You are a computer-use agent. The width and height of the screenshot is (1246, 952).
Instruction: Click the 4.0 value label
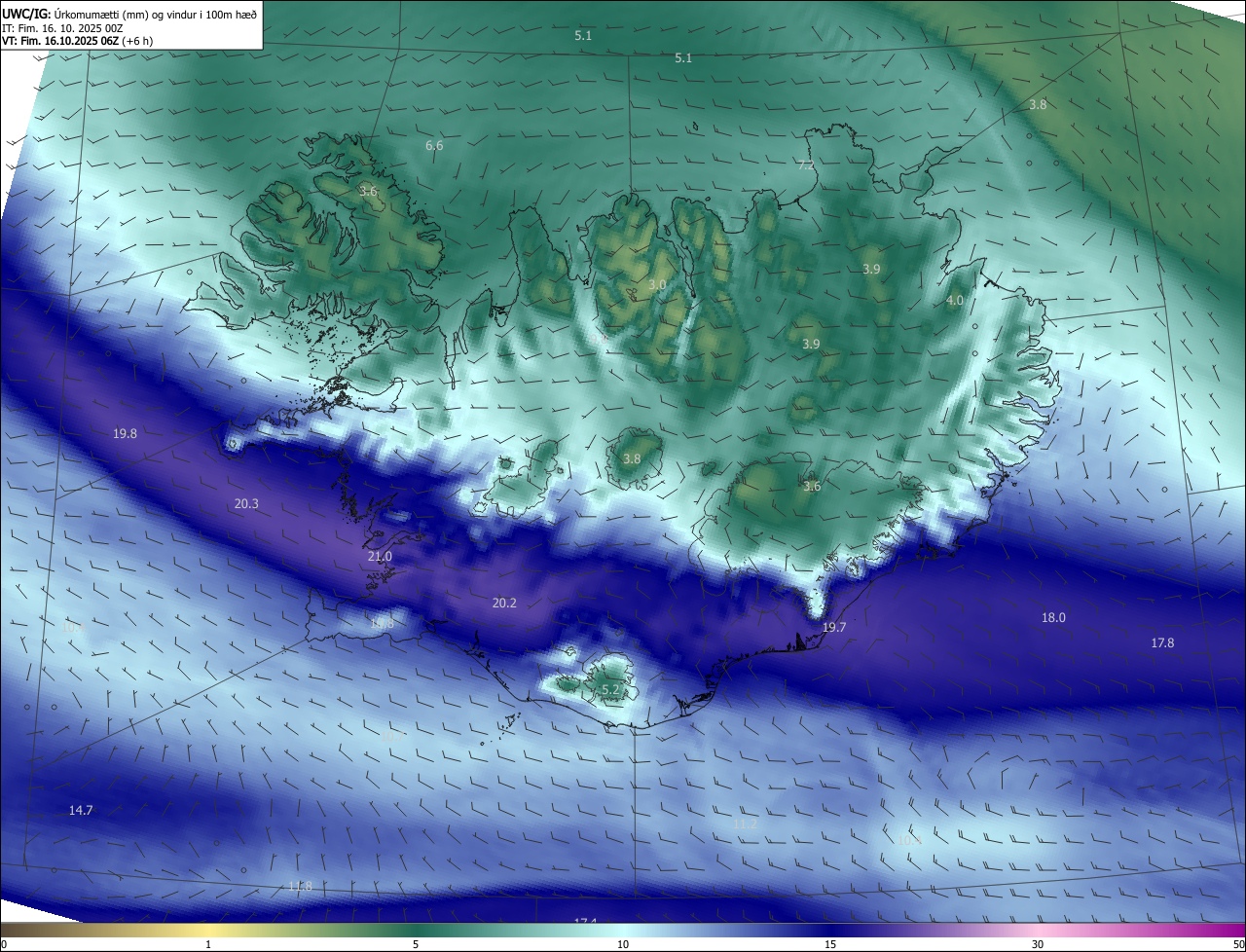(955, 301)
